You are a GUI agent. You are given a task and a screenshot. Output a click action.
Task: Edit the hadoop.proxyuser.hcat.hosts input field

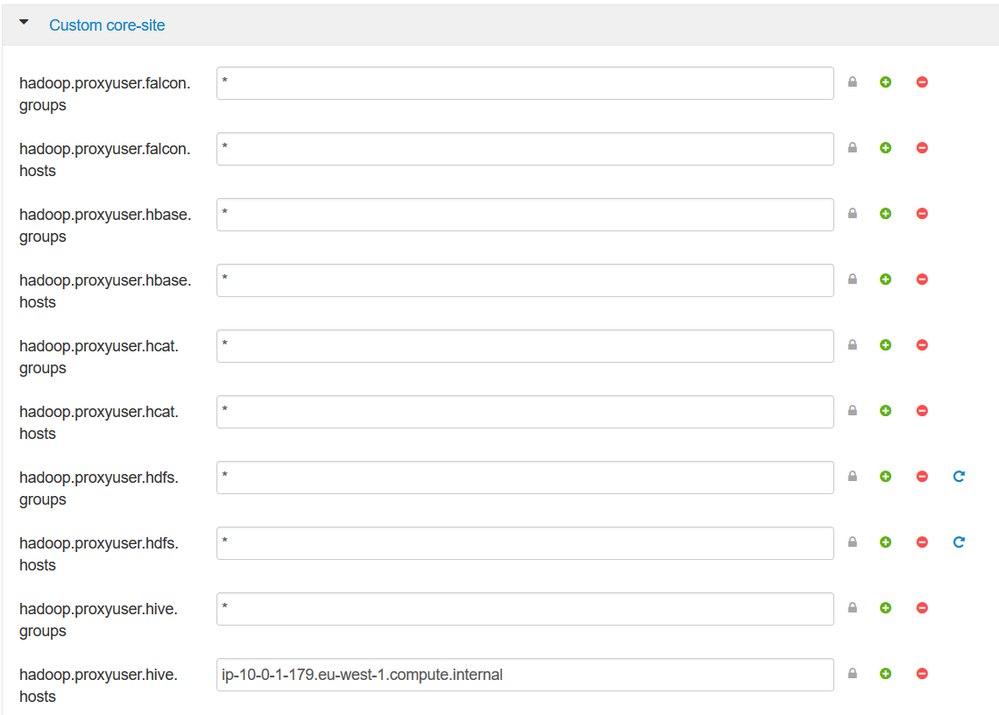524,411
